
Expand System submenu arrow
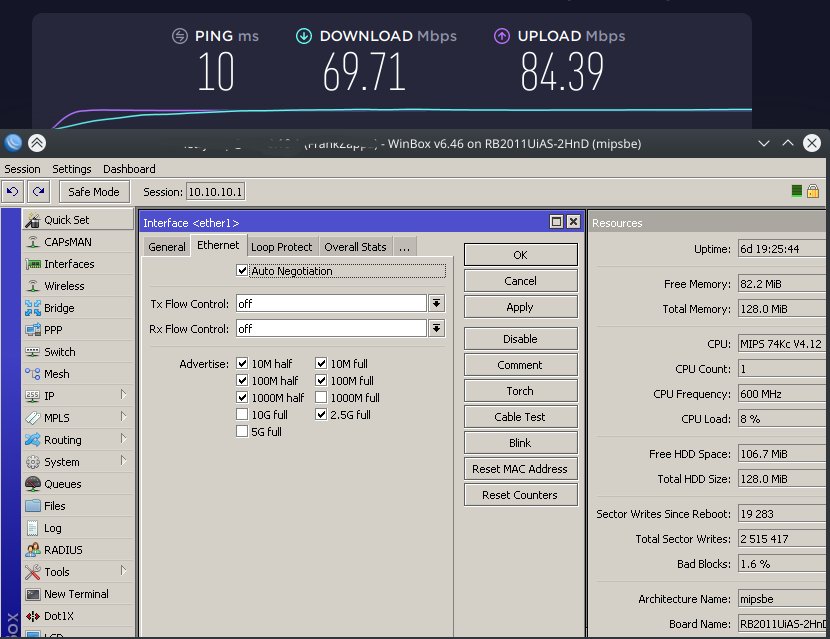pos(123,461)
